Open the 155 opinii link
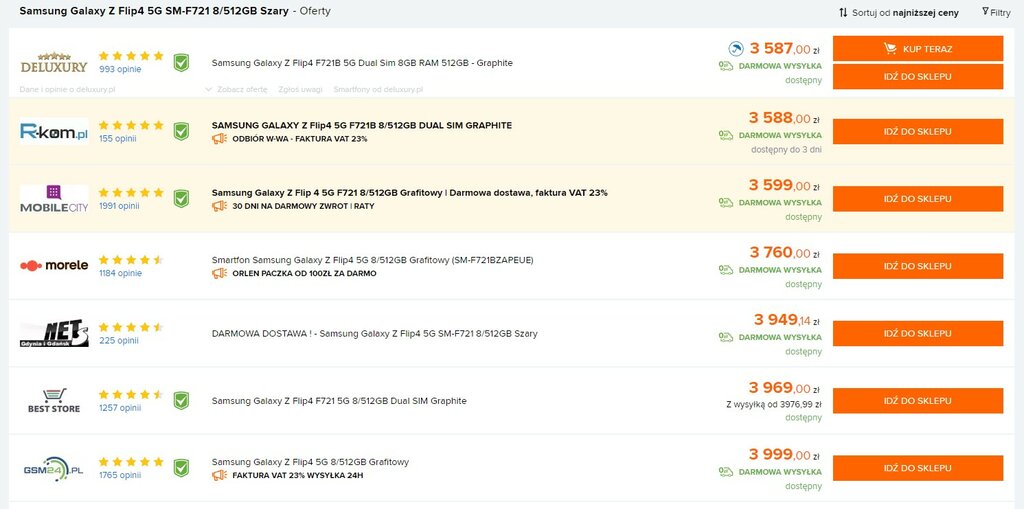The width and height of the screenshot is (1024, 509). pos(118,139)
